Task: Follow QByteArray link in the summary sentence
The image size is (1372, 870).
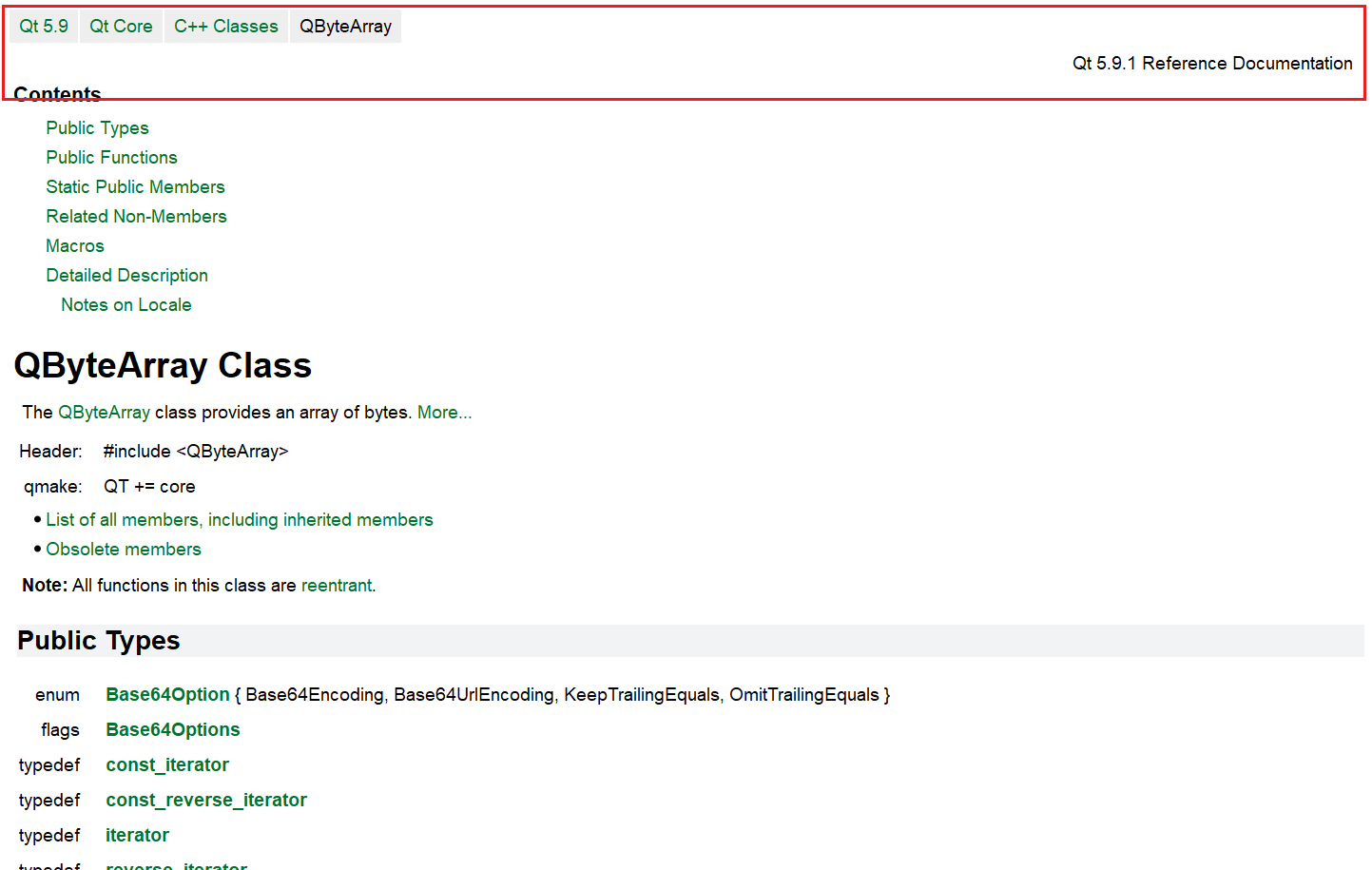Action: click(104, 413)
